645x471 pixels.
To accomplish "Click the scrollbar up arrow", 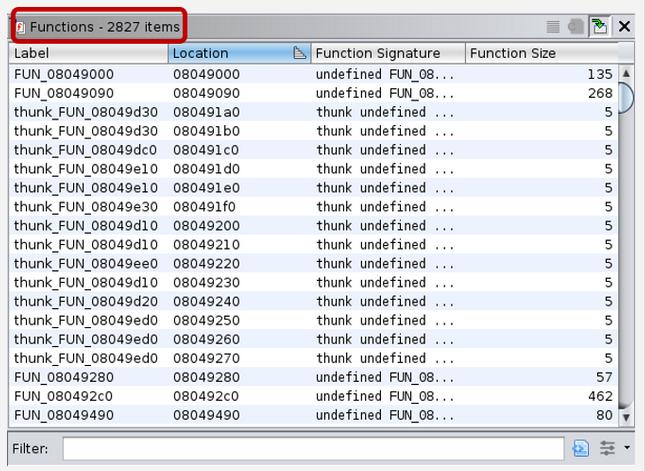I will click(627, 73).
